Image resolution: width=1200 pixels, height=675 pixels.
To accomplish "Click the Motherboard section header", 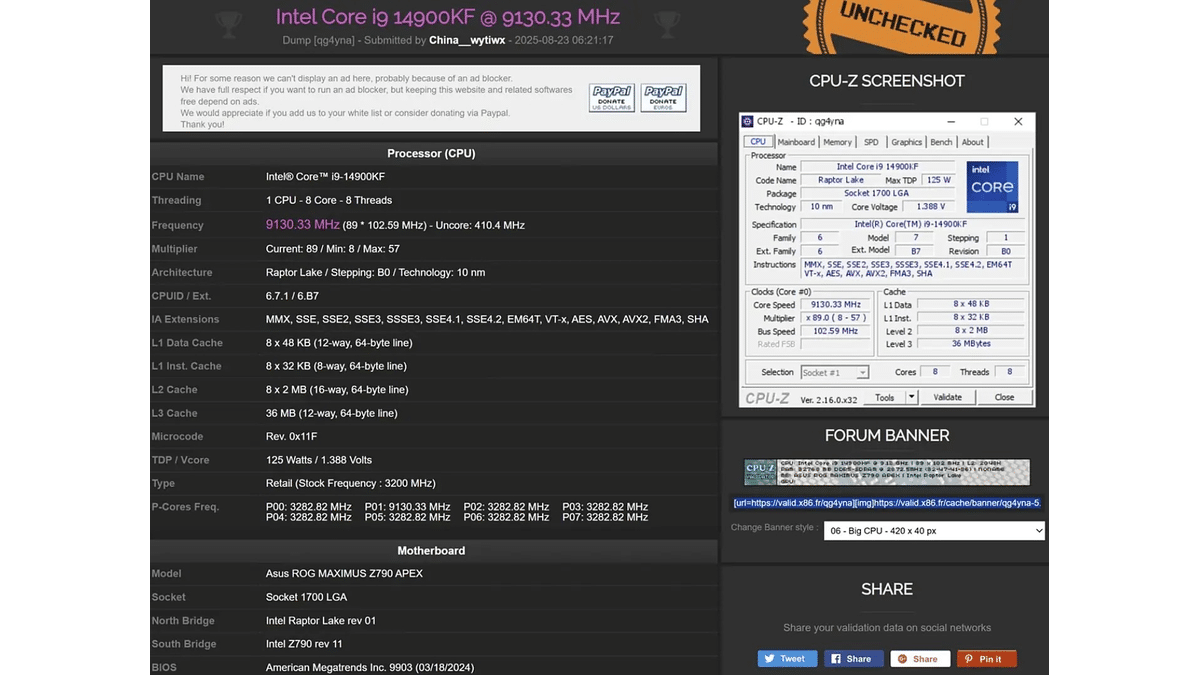I will [x=431, y=551].
